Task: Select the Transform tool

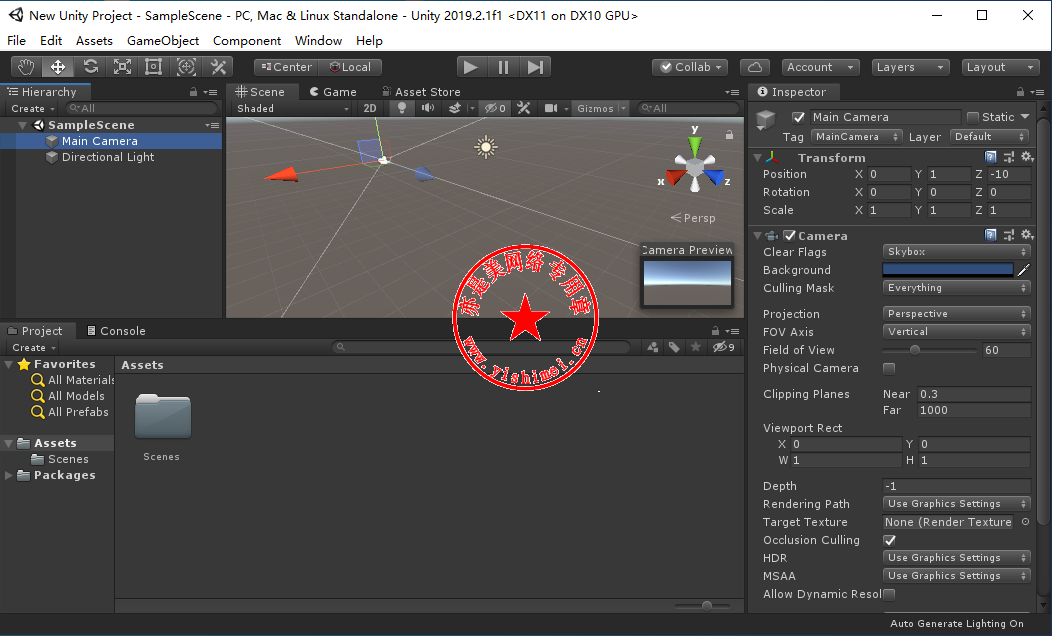Action: (186, 67)
